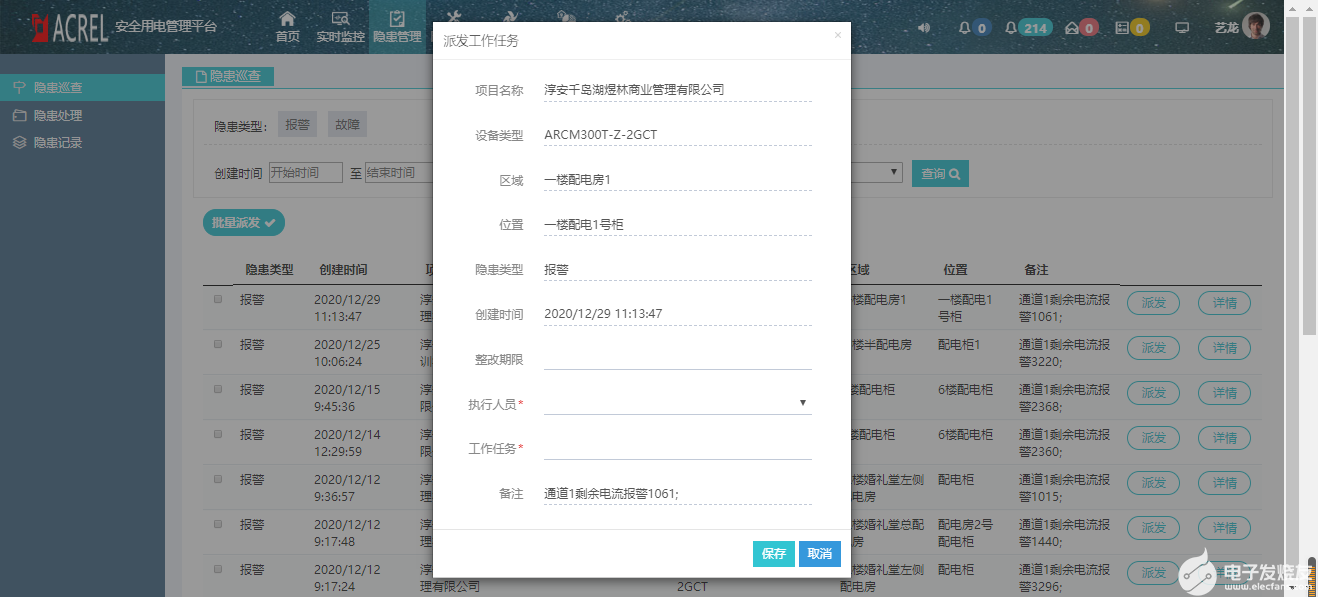Click 派发 for row with 报警2360
Screen dimensions: 1318x597
1153,438
